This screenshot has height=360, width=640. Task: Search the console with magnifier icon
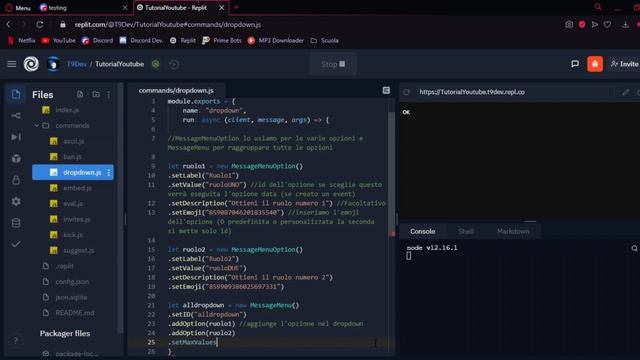point(634,248)
